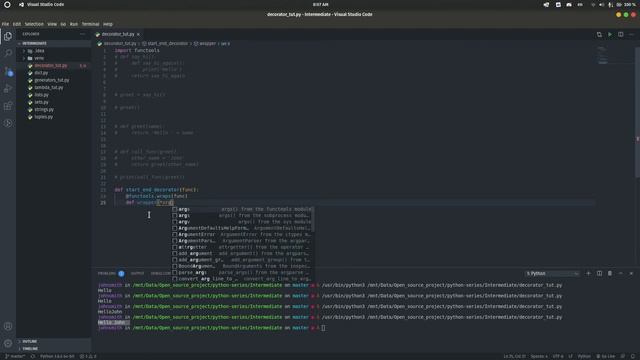640x360 pixels.
Task: Open Explorer panel more actions ellipsis
Action: point(83,34)
